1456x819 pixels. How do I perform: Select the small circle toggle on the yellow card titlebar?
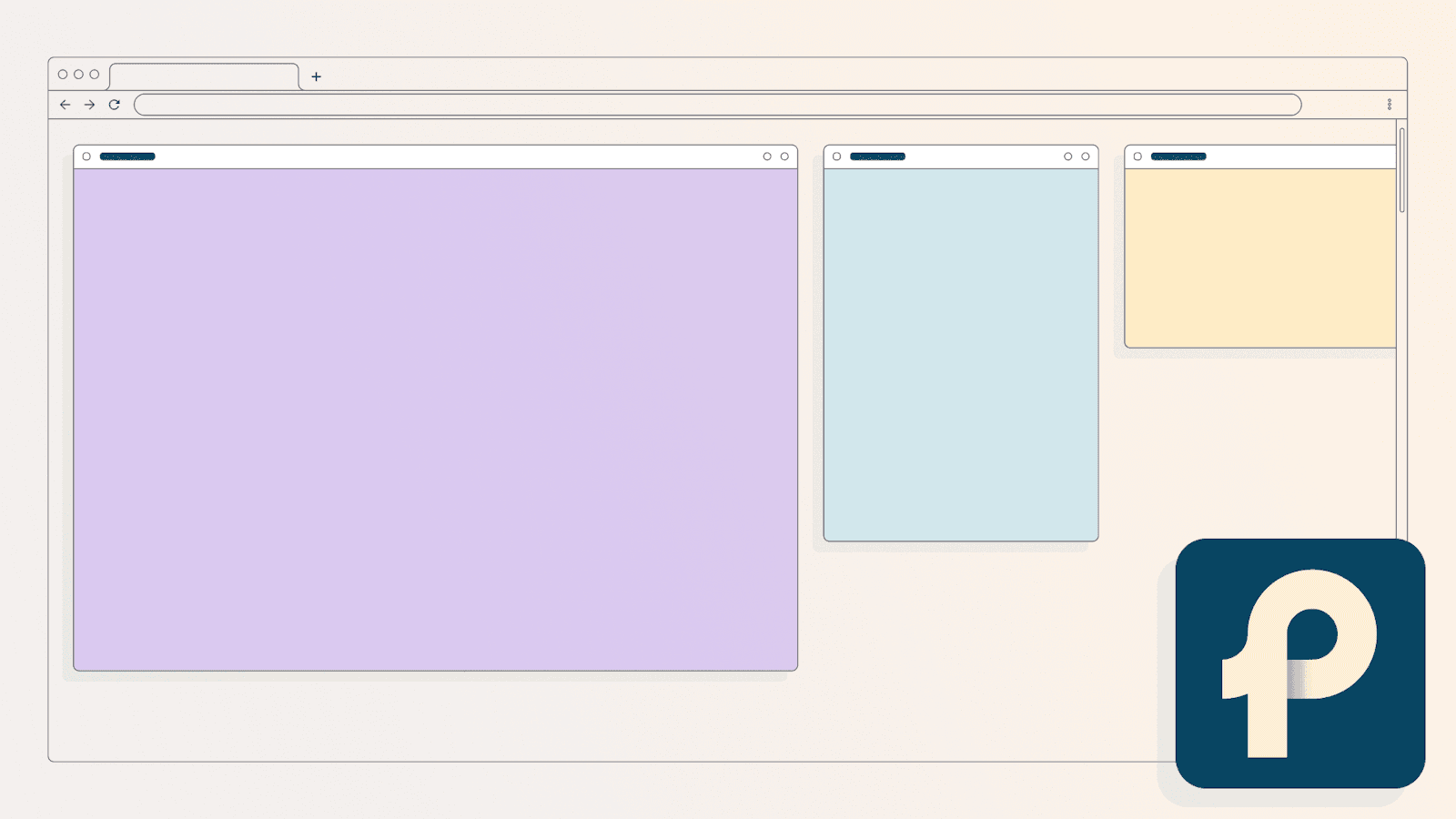[x=1137, y=157]
